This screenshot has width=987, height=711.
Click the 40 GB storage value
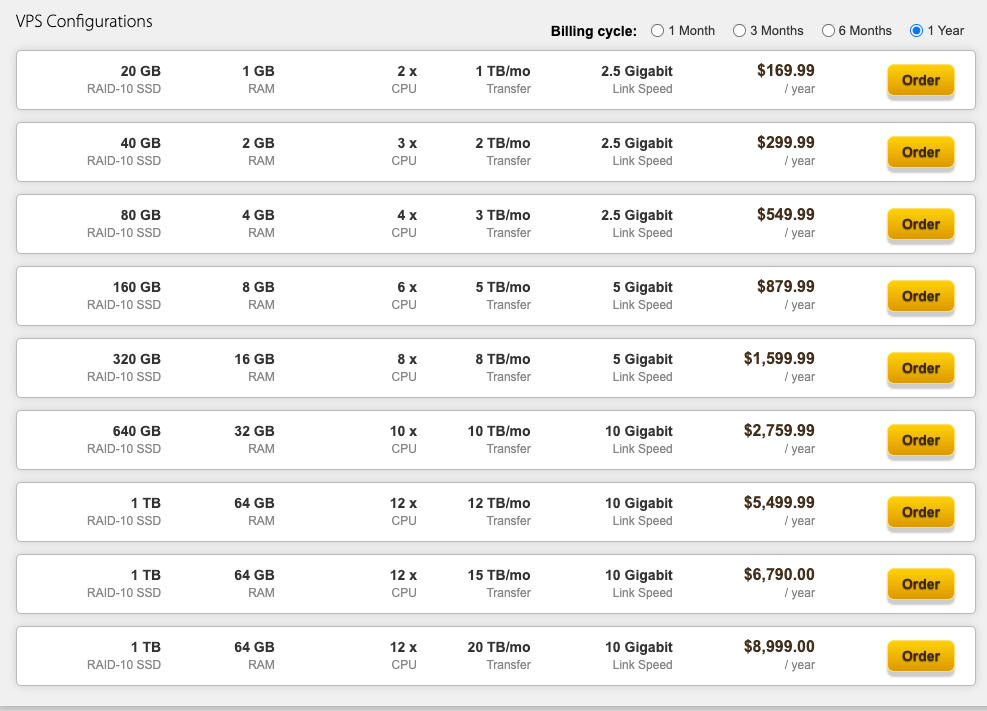140,143
